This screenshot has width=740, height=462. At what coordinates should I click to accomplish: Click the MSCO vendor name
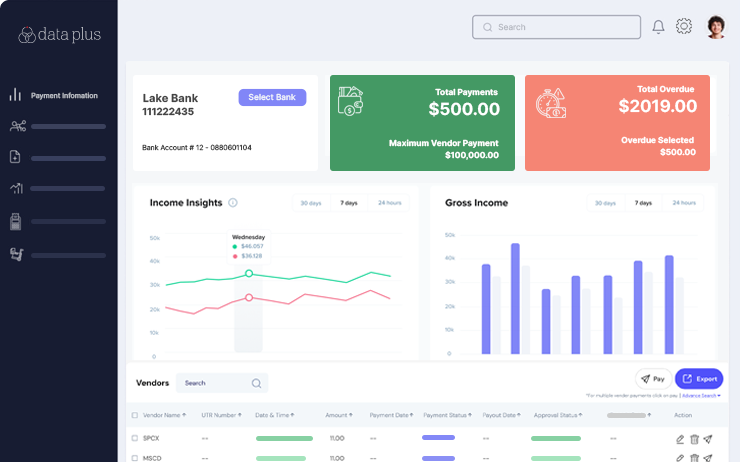click(x=152, y=458)
